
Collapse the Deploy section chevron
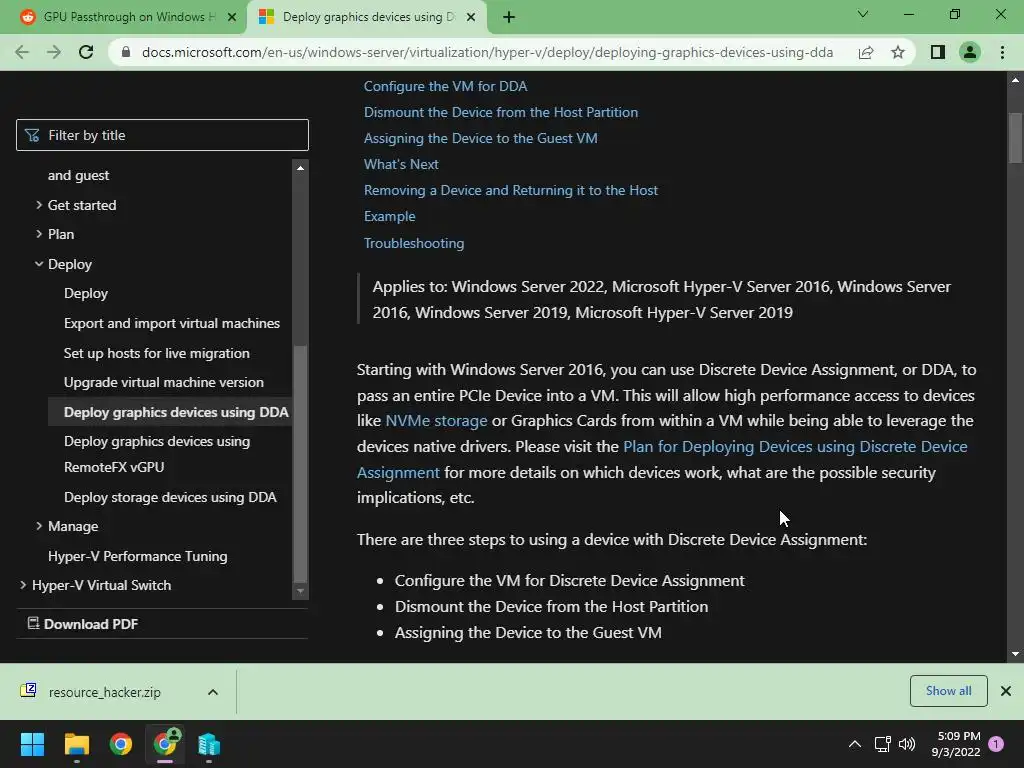39,264
